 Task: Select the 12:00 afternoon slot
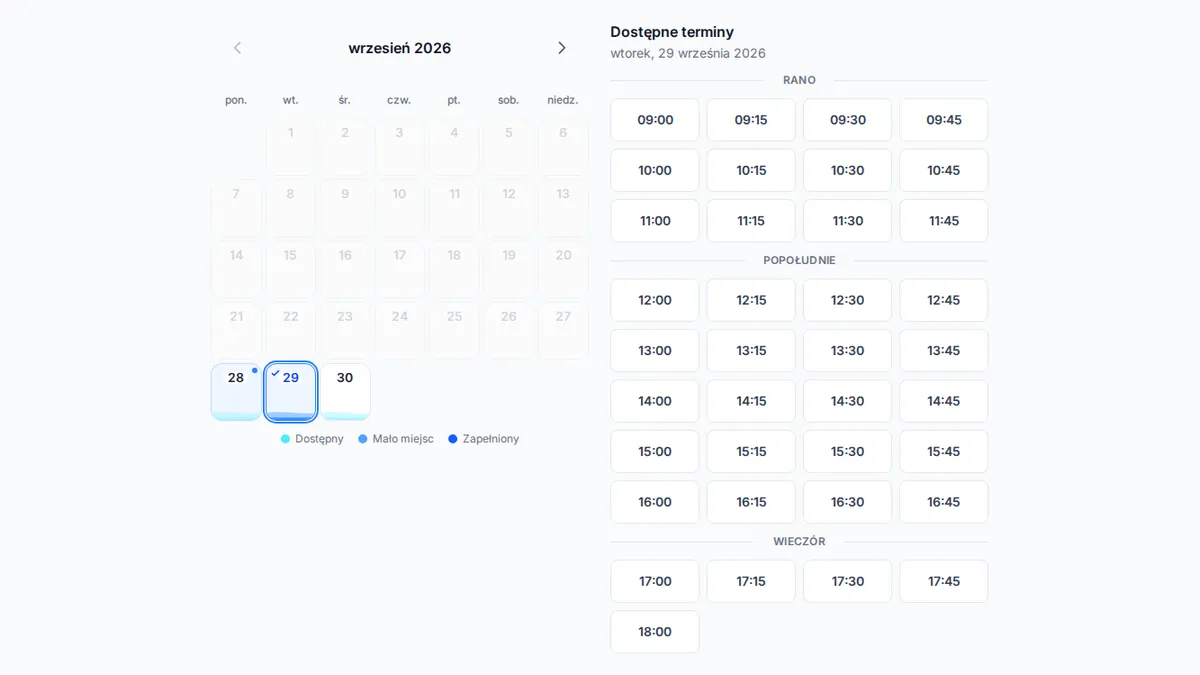[655, 300]
